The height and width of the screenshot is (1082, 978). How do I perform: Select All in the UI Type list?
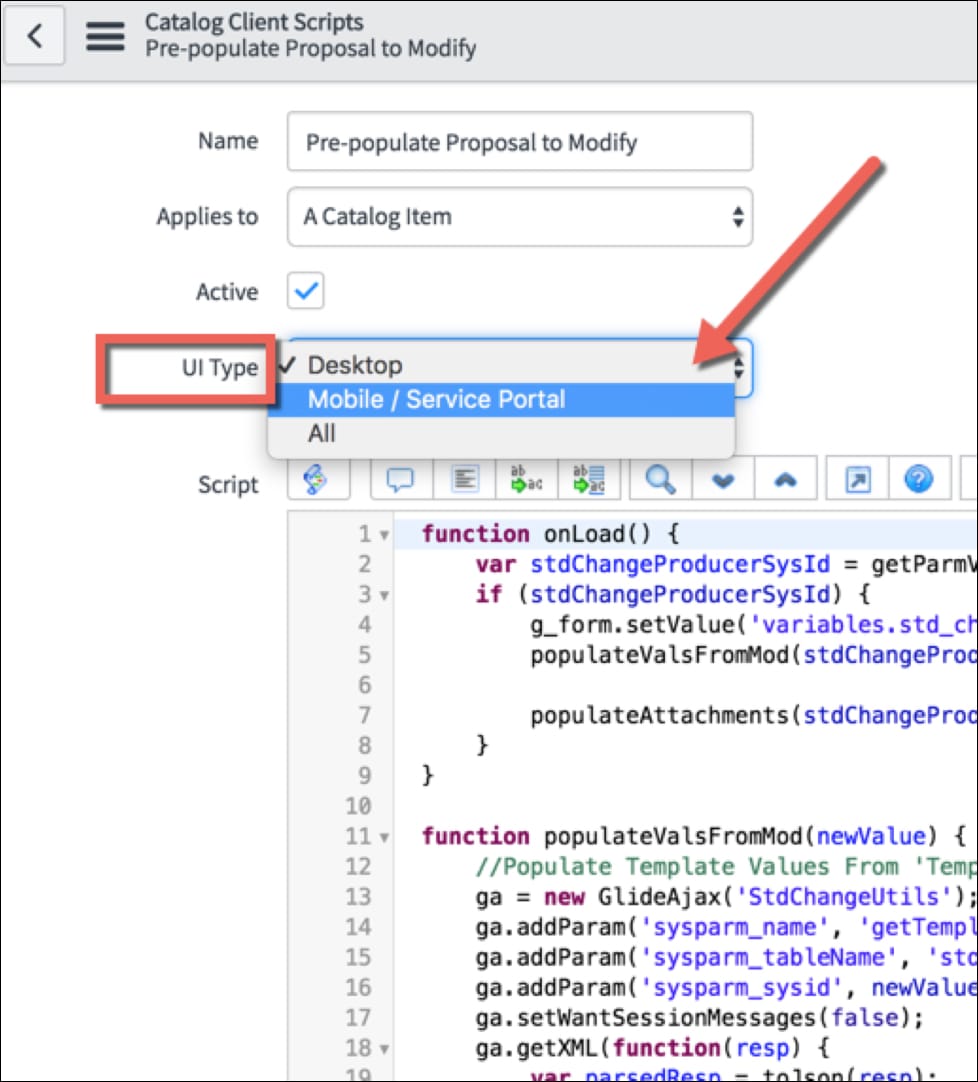501,433
